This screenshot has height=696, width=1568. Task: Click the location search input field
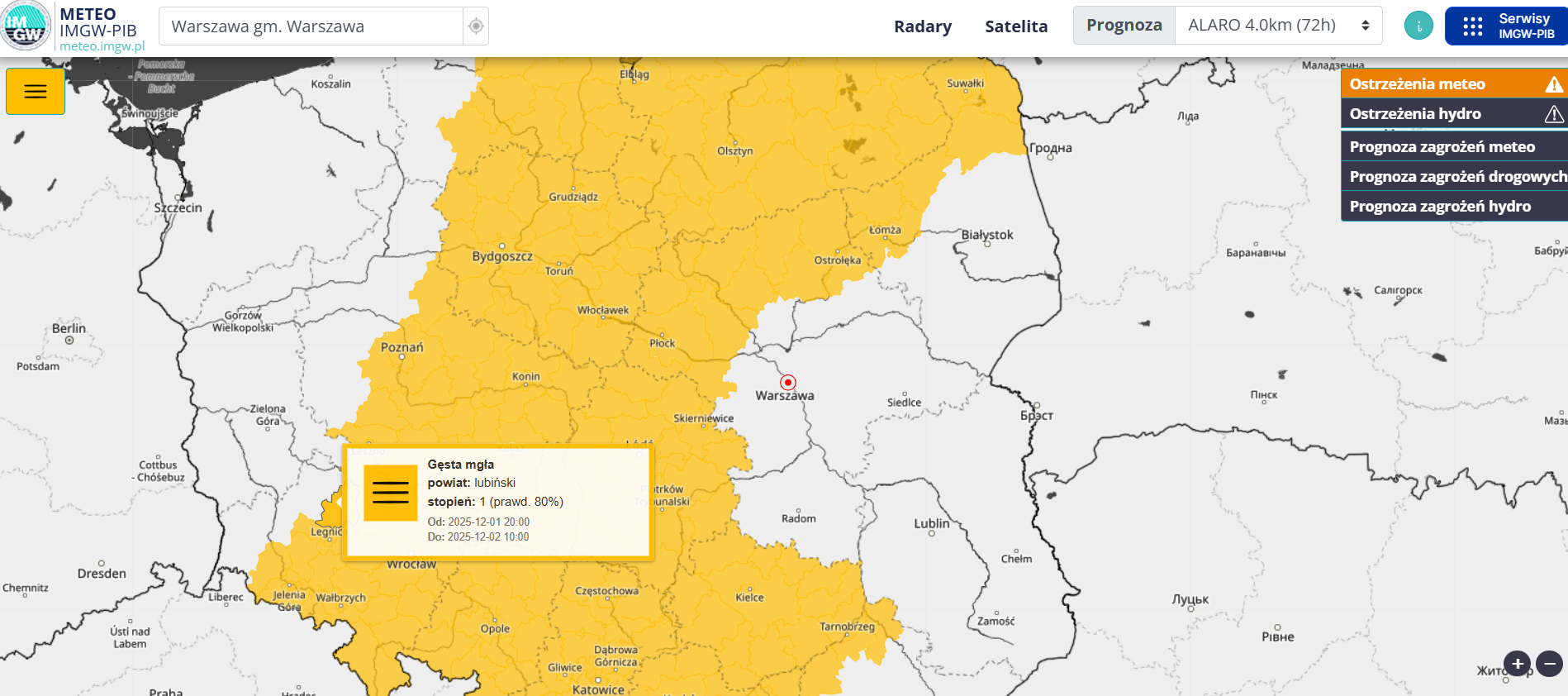click(x=311, y=26)
